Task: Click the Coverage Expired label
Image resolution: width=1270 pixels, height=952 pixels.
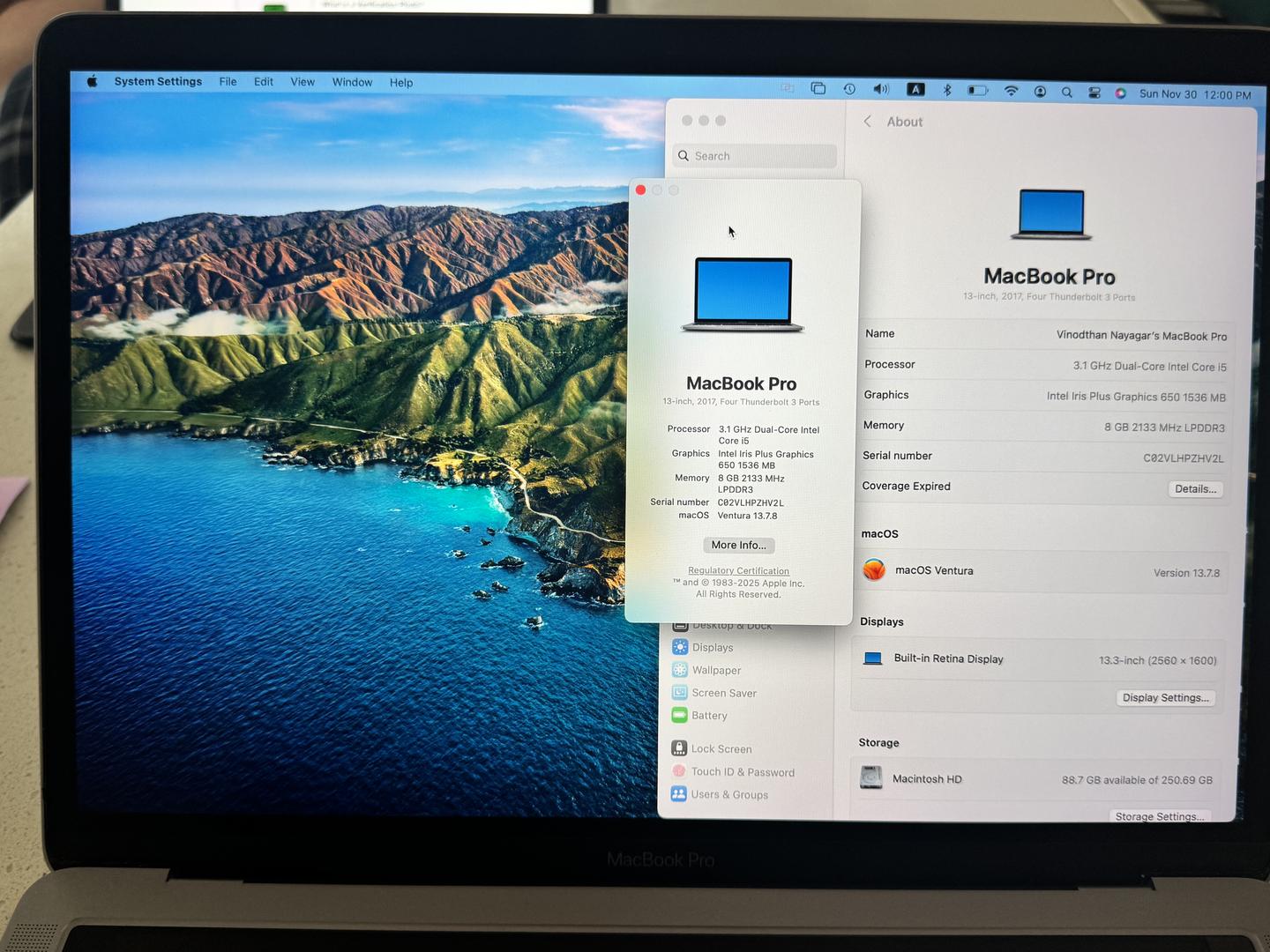Action: coord(907,486)
